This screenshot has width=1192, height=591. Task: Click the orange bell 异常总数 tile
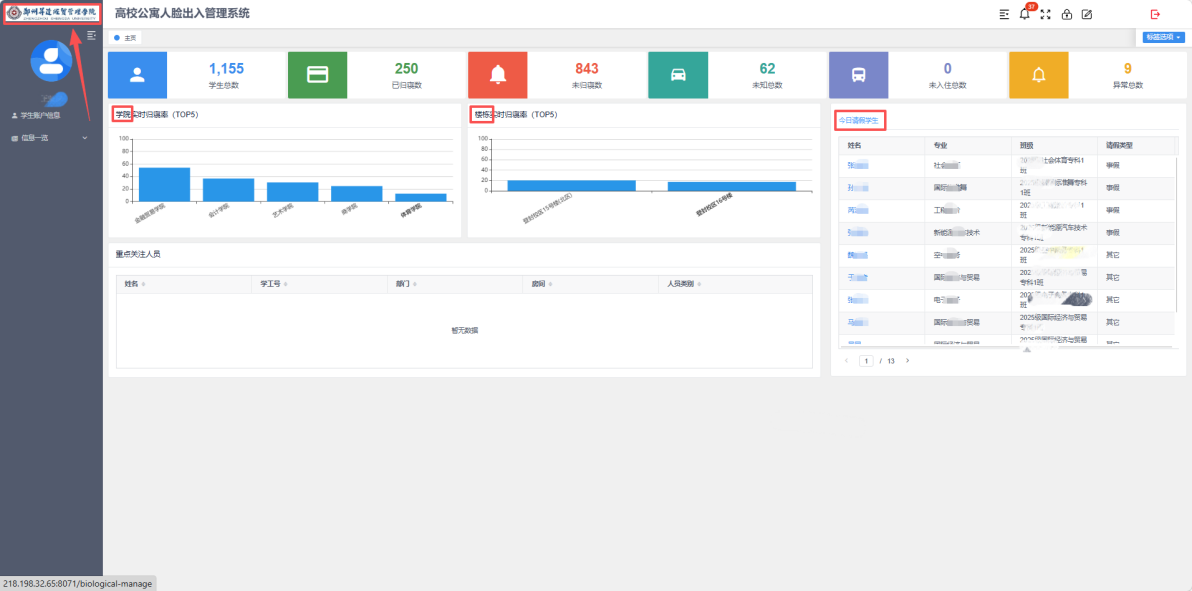click(1038, 74)
